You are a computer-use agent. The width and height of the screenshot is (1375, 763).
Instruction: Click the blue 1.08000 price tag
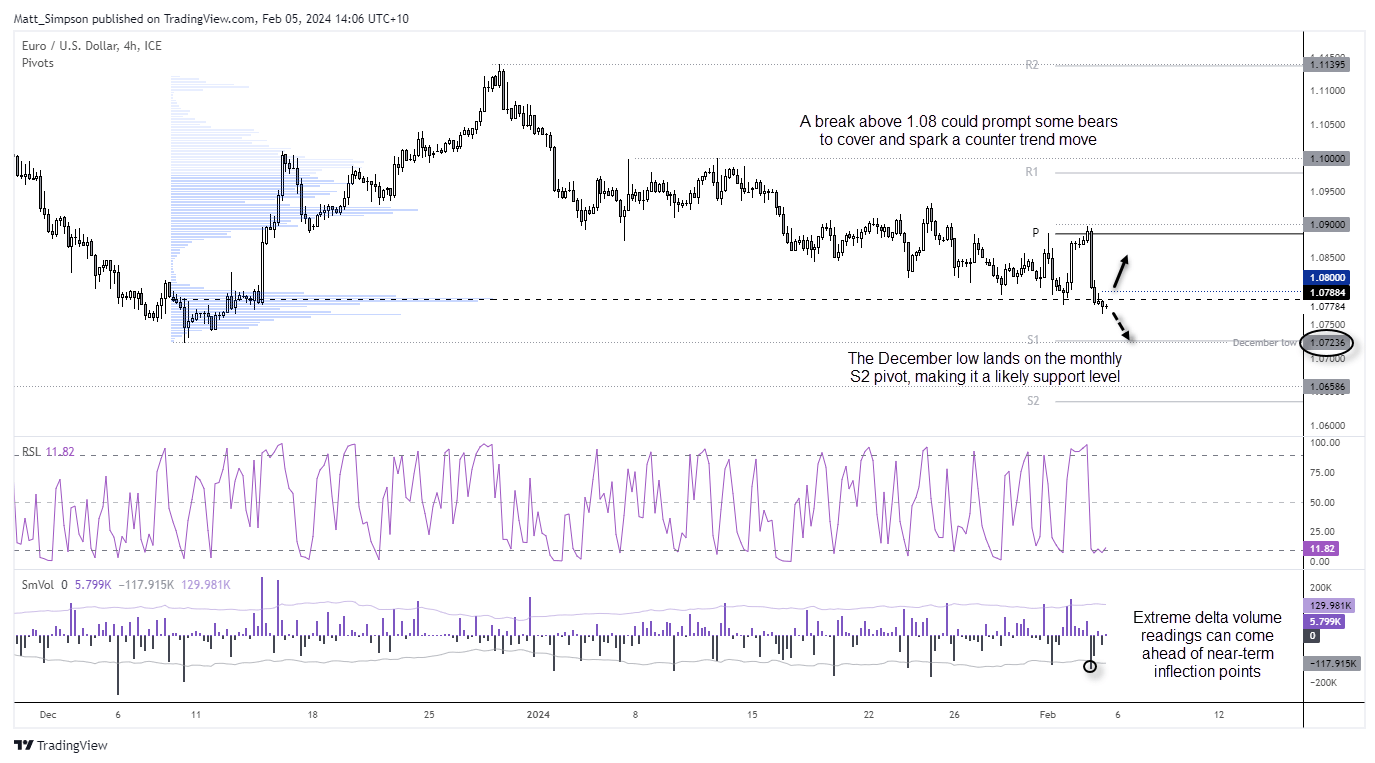(x=1329, y=278)
